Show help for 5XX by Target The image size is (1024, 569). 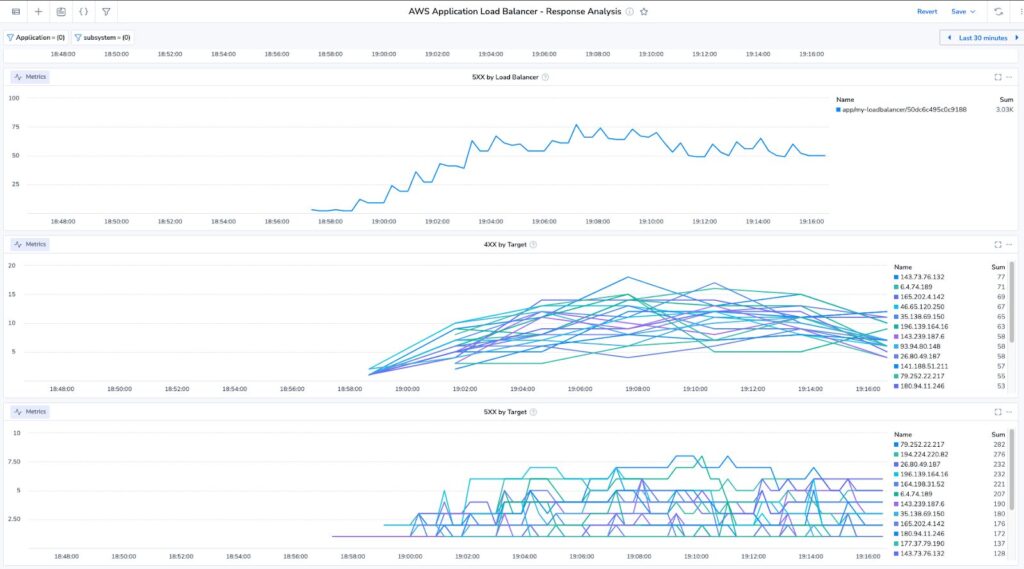(533, 412)
